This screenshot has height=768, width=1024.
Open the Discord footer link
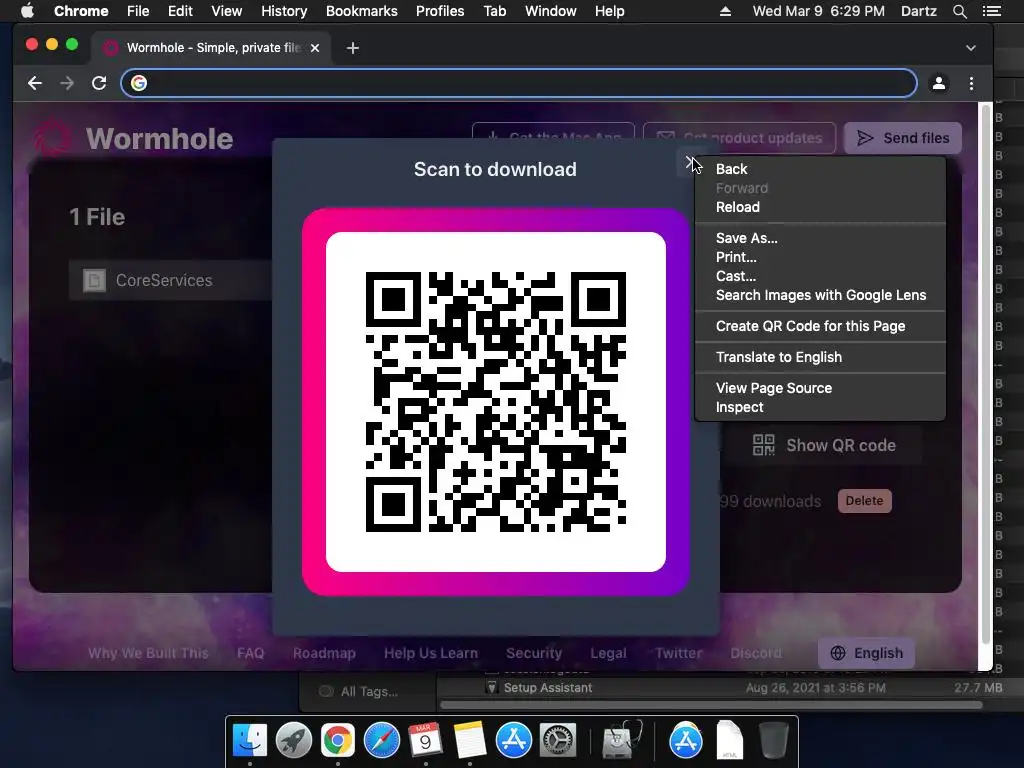(x=756, y=653)
